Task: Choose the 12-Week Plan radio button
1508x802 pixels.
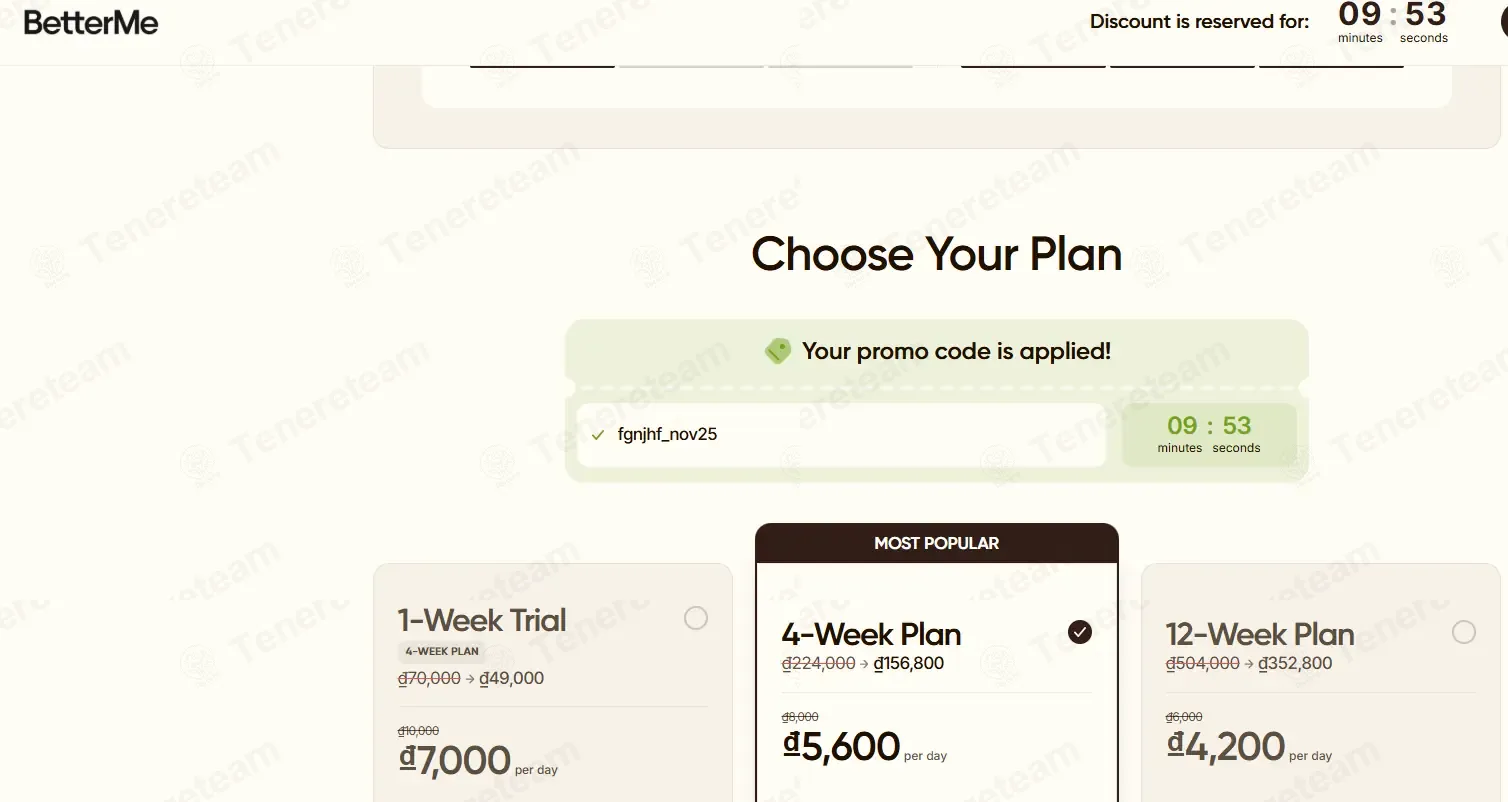Action: pyautogui.click(x=1463, y=632)
